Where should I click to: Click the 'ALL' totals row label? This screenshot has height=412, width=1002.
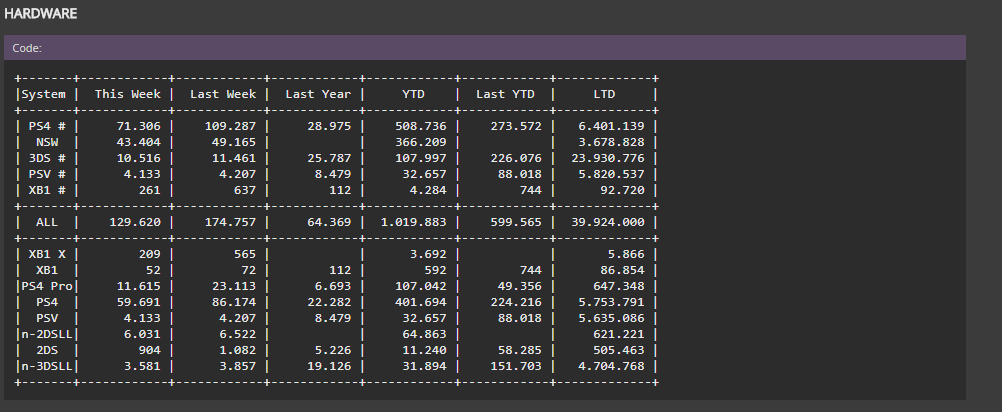point(47,222)
